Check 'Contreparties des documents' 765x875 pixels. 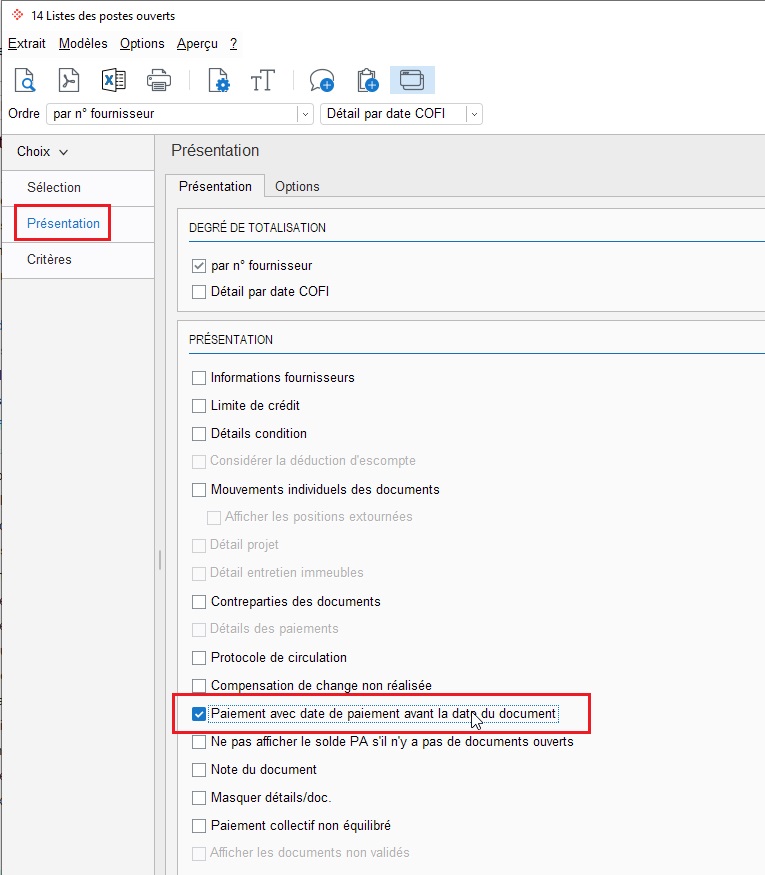199,602
